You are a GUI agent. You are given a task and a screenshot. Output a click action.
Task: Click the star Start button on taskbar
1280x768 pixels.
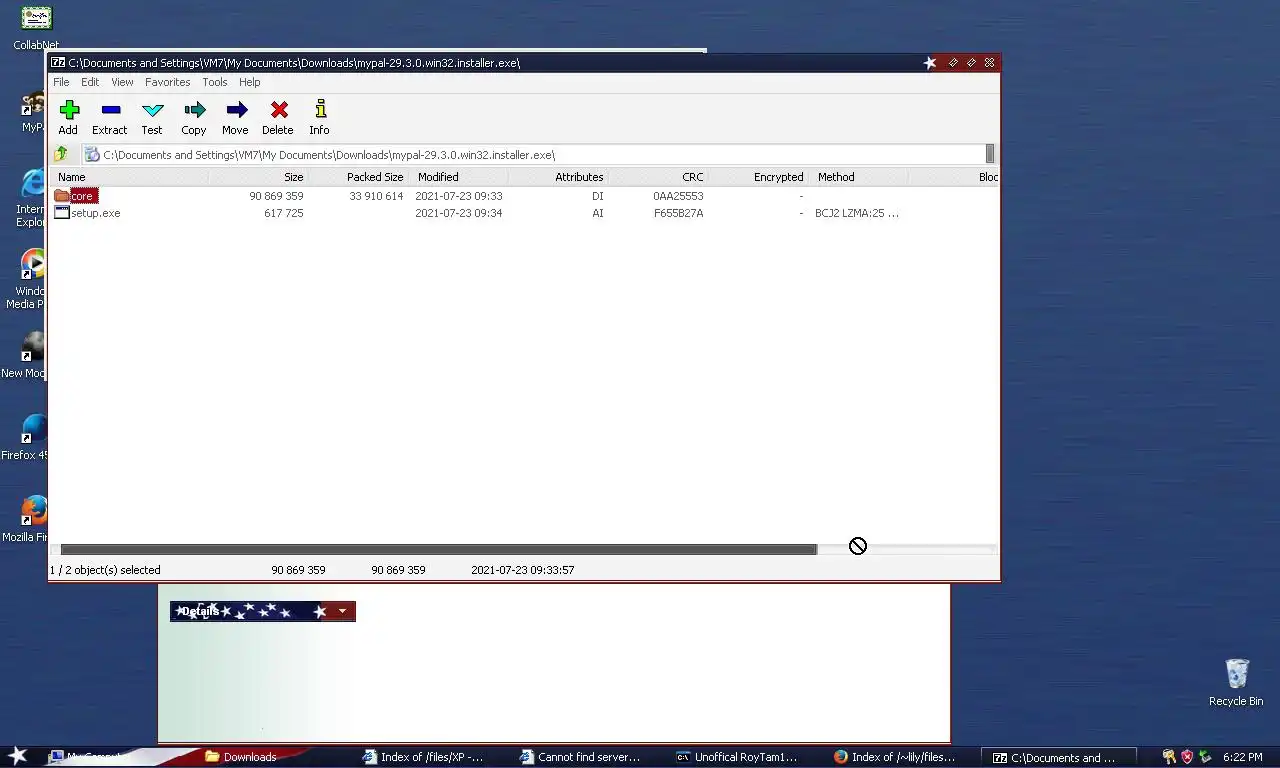coord(18,756)
